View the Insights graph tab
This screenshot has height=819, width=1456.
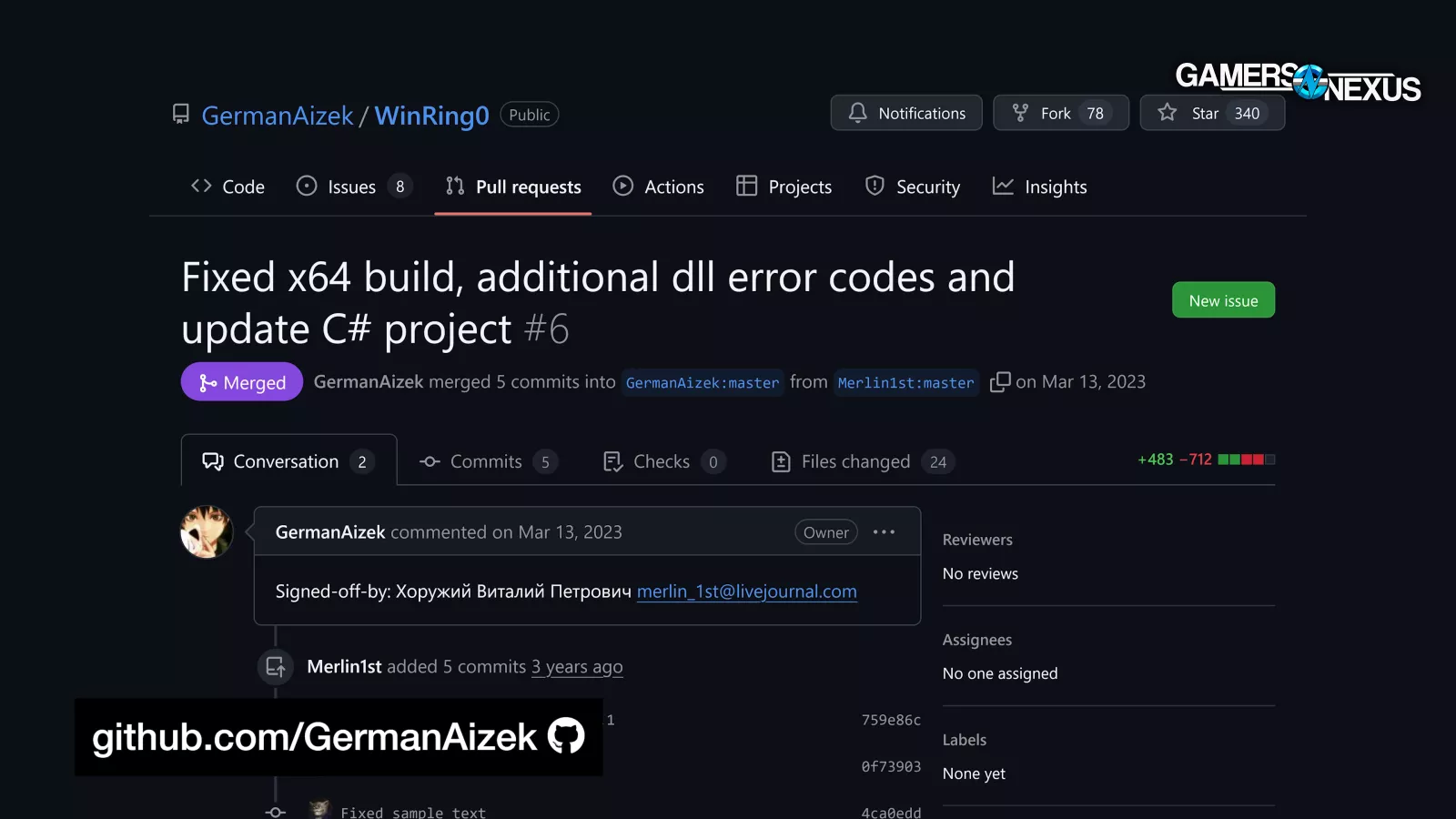coord(1040,187)
